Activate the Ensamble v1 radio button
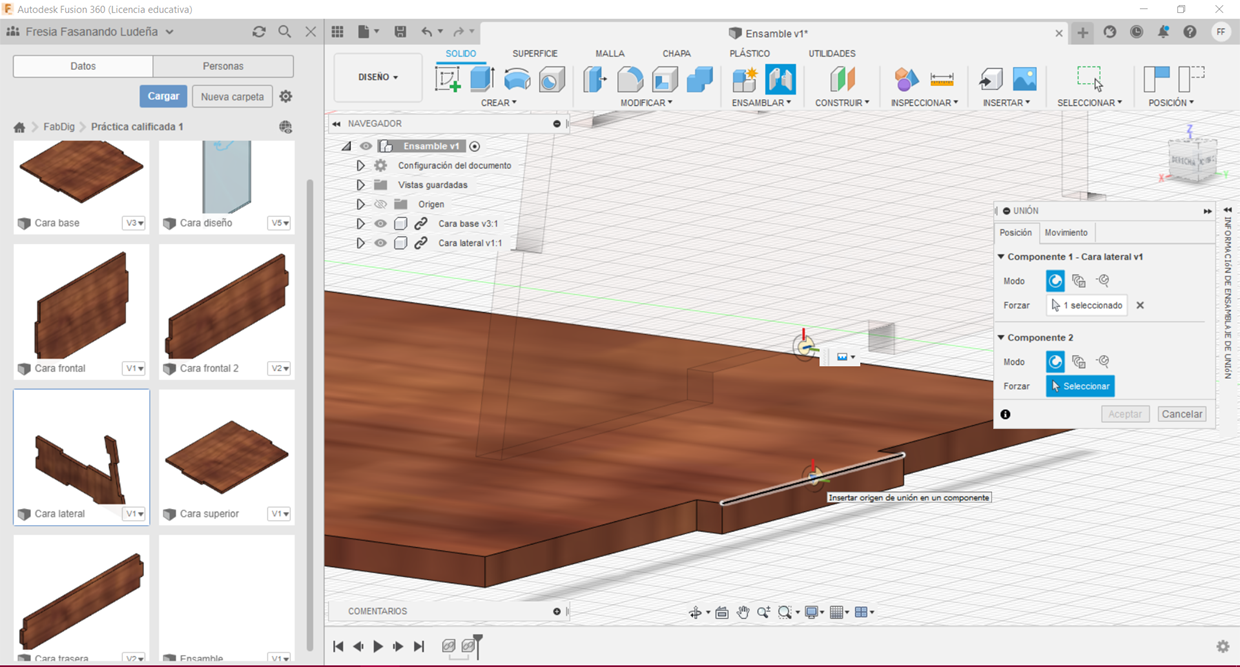The width and height of the screenshot is (1240, 667). [x=475, y=146]
